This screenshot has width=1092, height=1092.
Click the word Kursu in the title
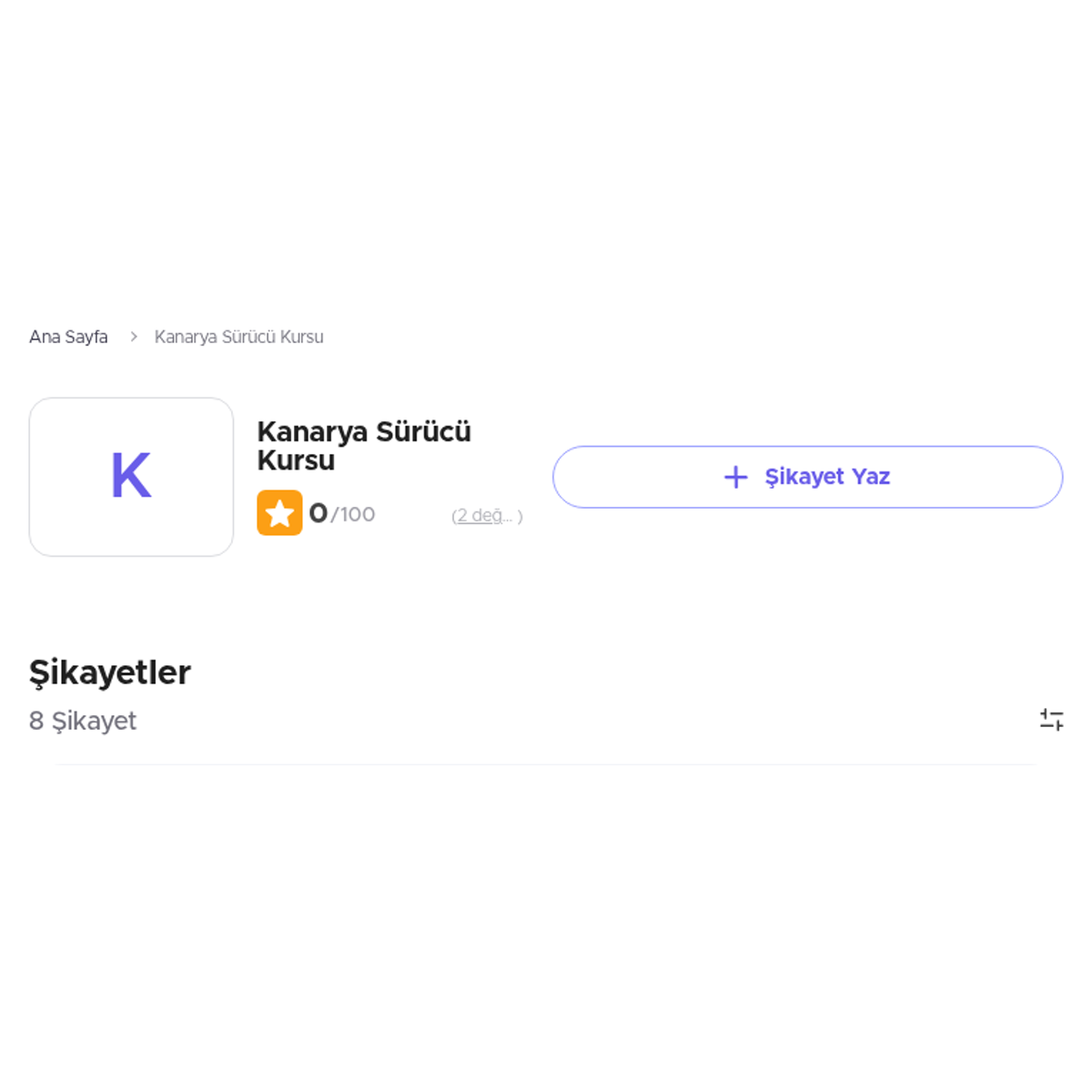coord(296,460)
